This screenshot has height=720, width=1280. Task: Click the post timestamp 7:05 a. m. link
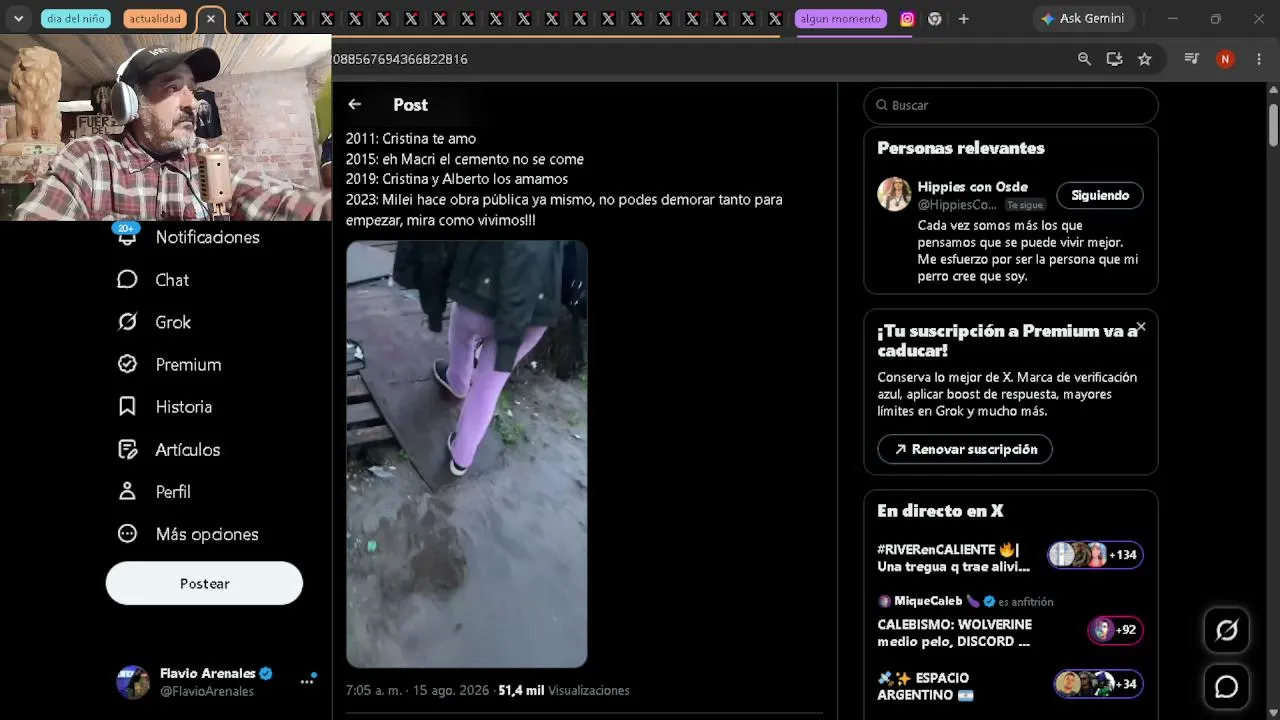[x=417, y=690]
